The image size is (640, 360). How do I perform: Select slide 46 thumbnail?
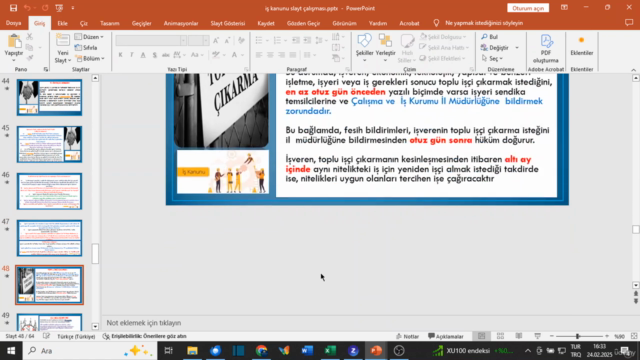tap(49, 191)
